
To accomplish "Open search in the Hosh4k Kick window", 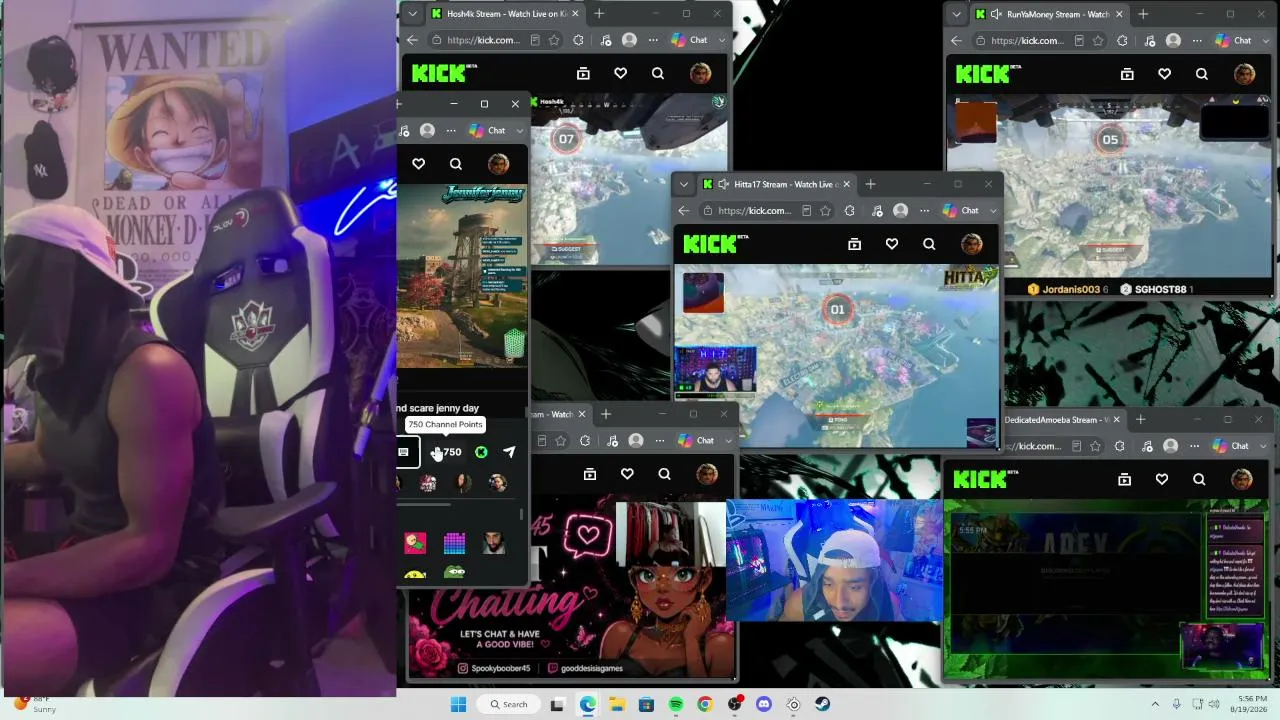I will point(658,73).
